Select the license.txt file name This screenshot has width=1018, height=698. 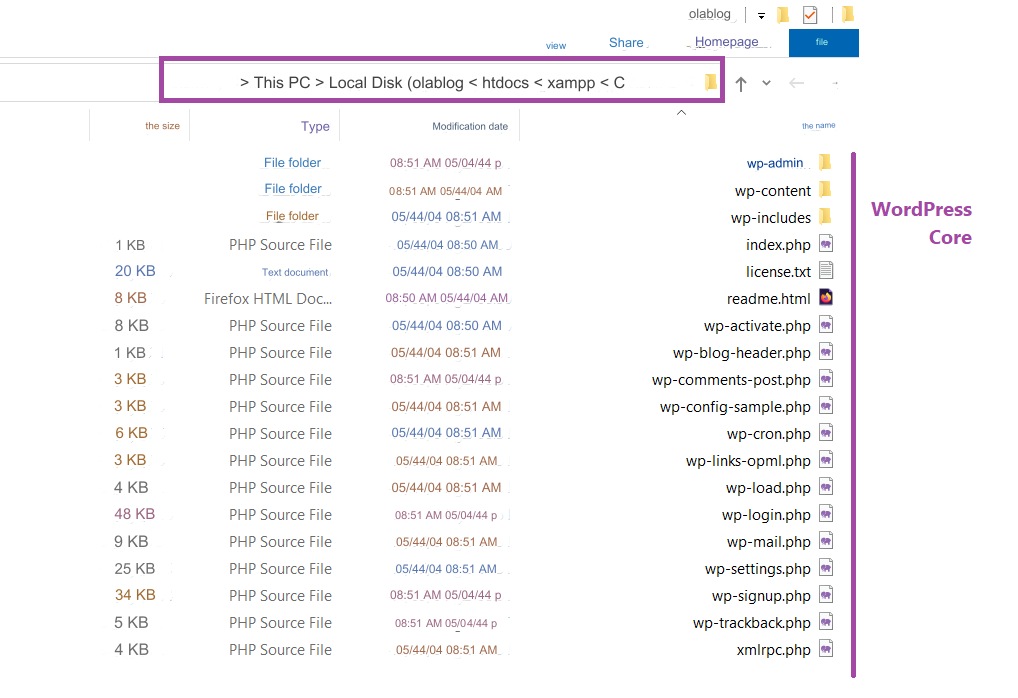[778, 271]
